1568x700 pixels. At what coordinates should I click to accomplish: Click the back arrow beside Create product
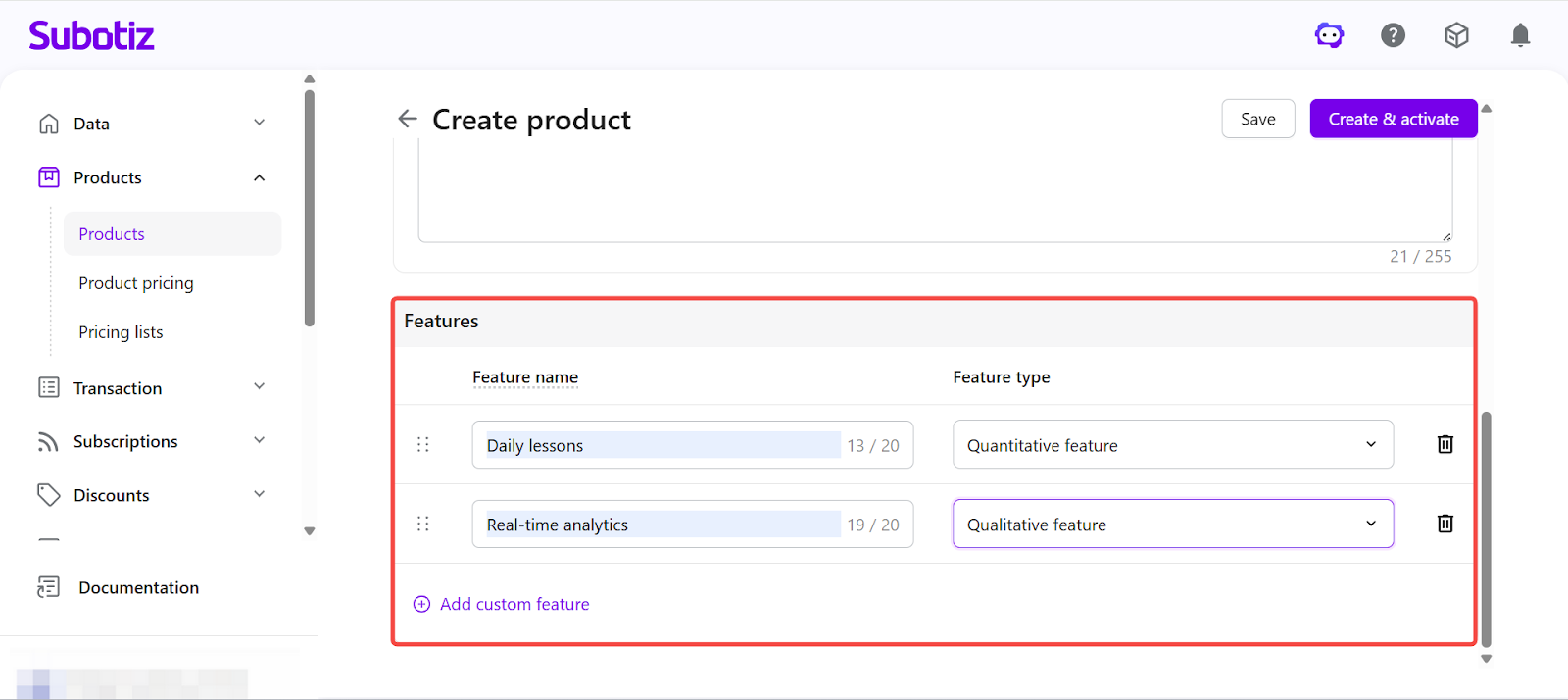pos(408,120)
